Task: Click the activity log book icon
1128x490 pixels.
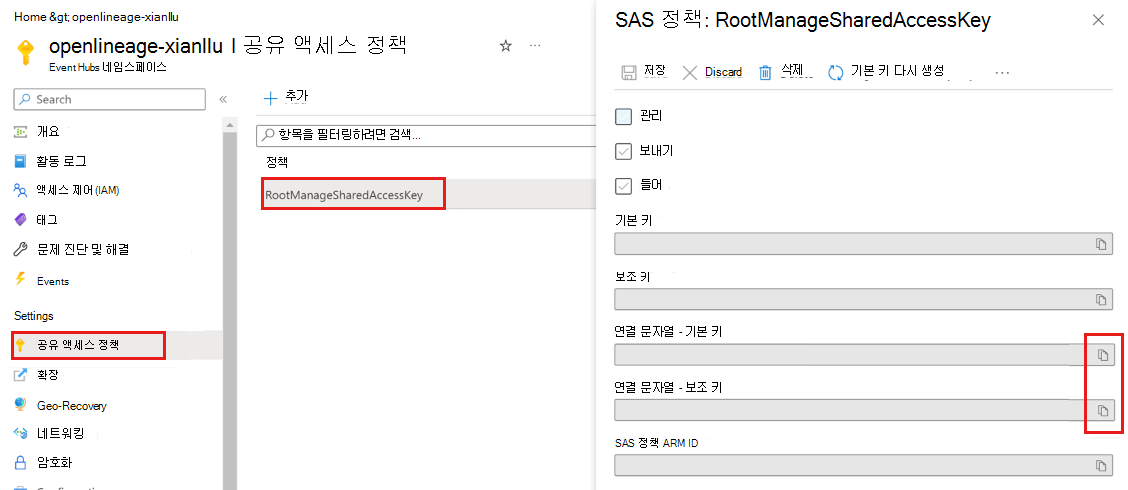Action: click(21, 161)
